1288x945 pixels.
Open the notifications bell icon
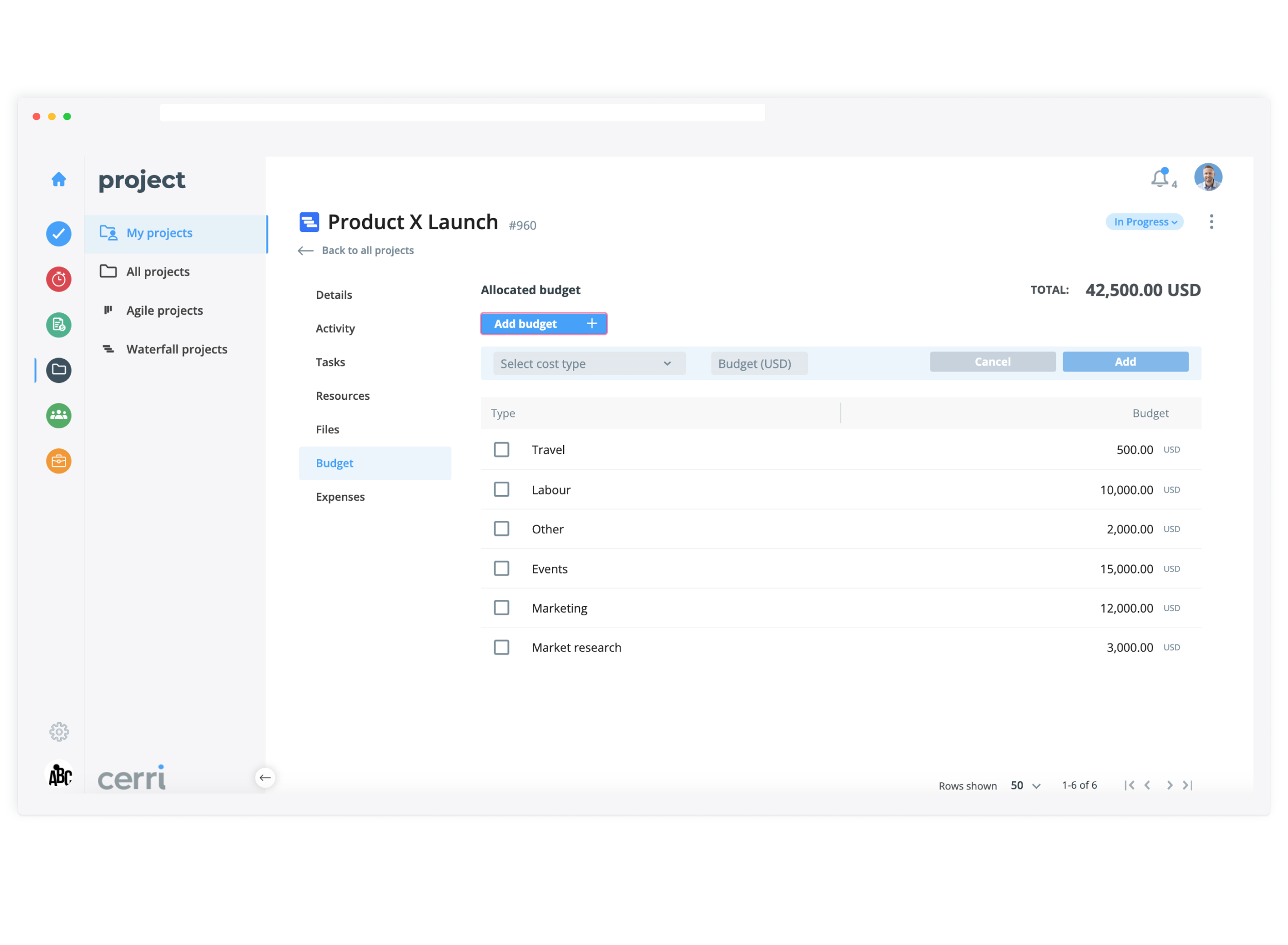tap(1160, 179)
